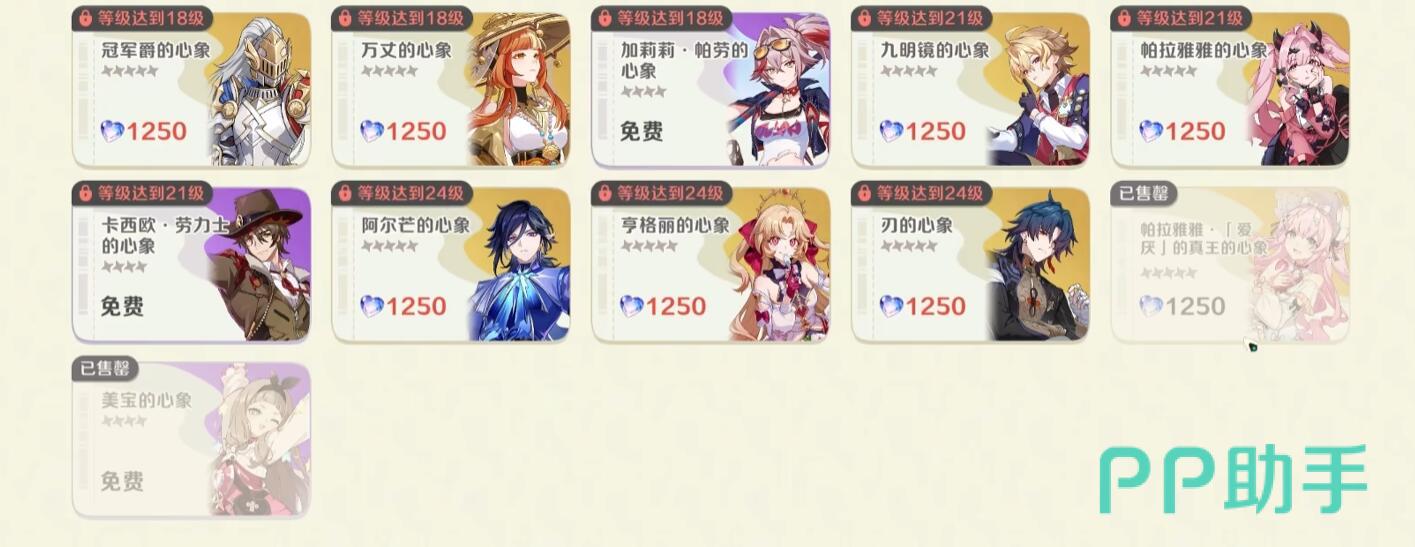This screenshot has height=547, width=1415.
Task: Click the heart gem icon on 阿尔芒 card
Action: pos(372,306)
